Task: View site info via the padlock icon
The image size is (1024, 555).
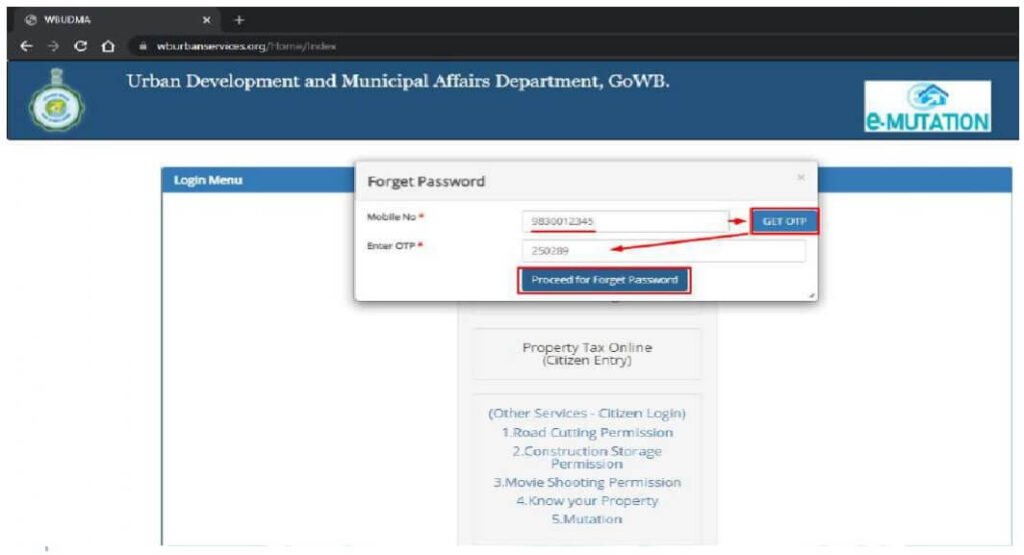Action: tap(143, 46)
